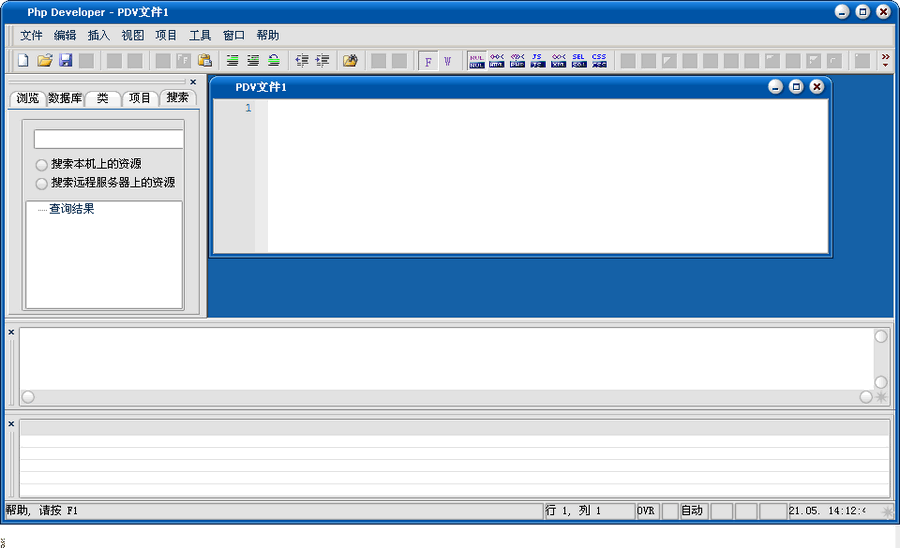Screen dimensions: 900x548
Task: Select the JS syntax mode icon
Action: (x=538, y=61)
